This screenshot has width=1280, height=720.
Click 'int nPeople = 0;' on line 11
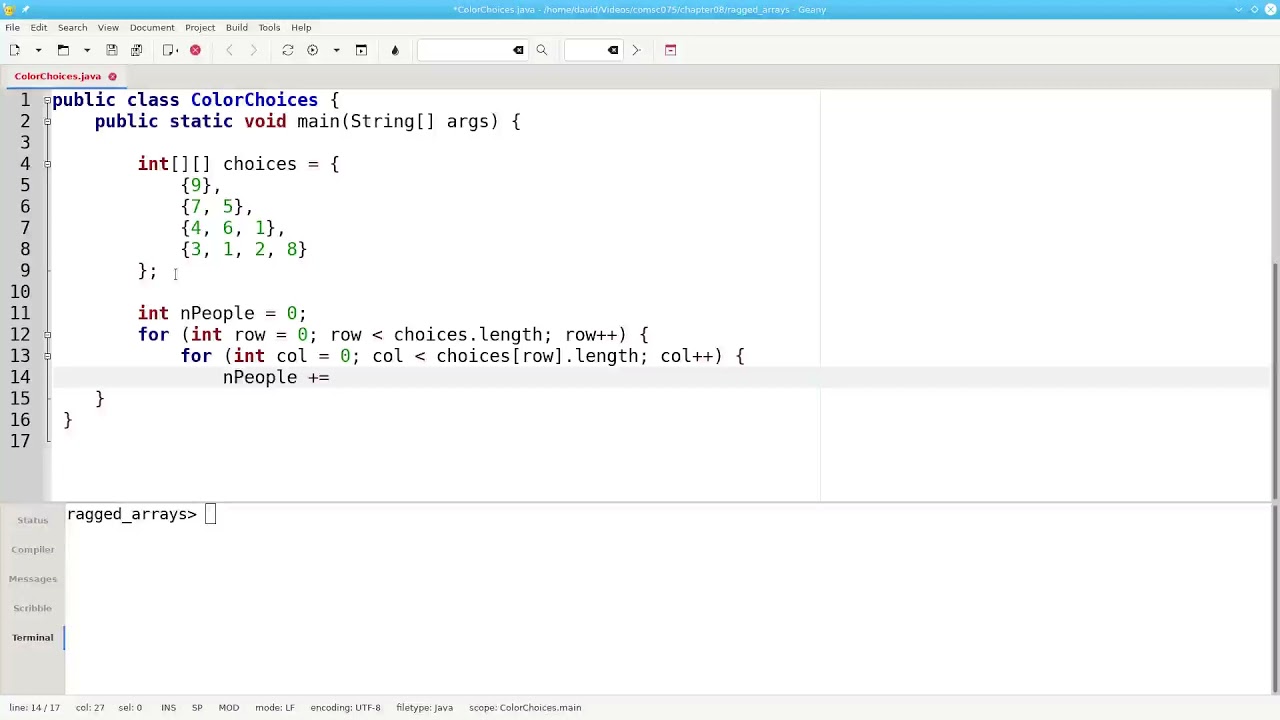pos(222,313)
